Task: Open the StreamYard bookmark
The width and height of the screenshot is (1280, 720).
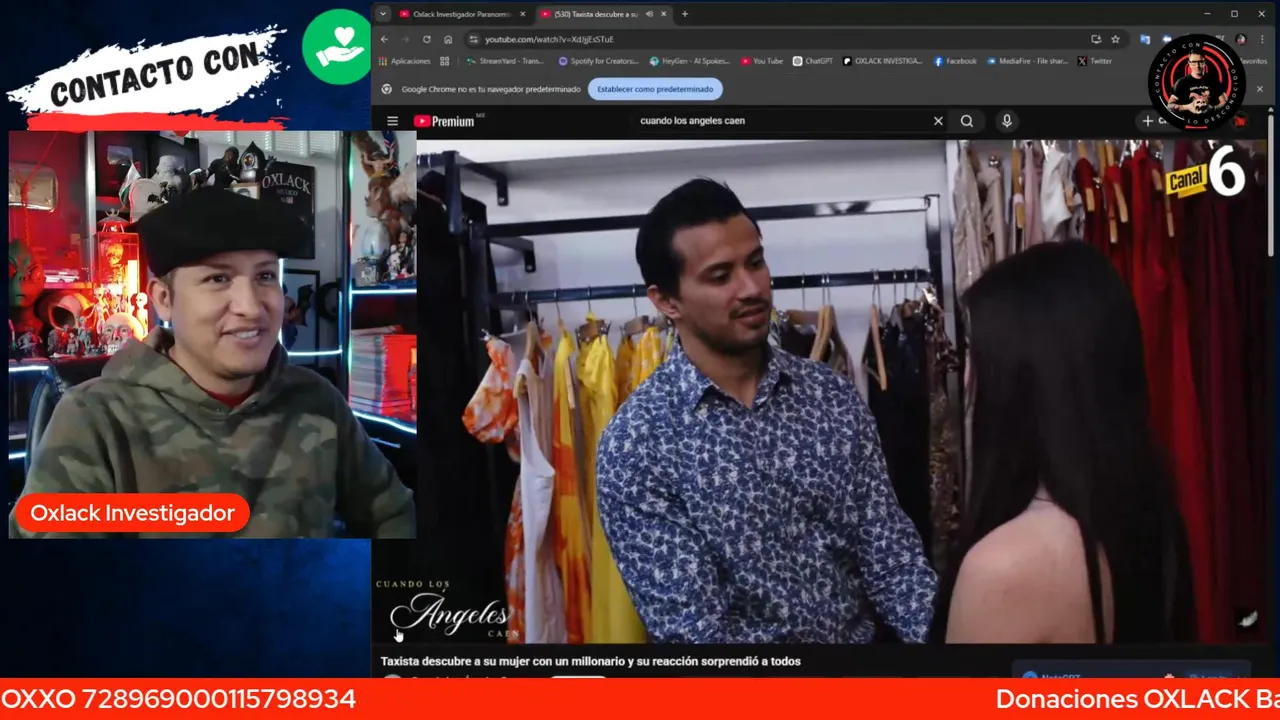Action: pos(504,61)
